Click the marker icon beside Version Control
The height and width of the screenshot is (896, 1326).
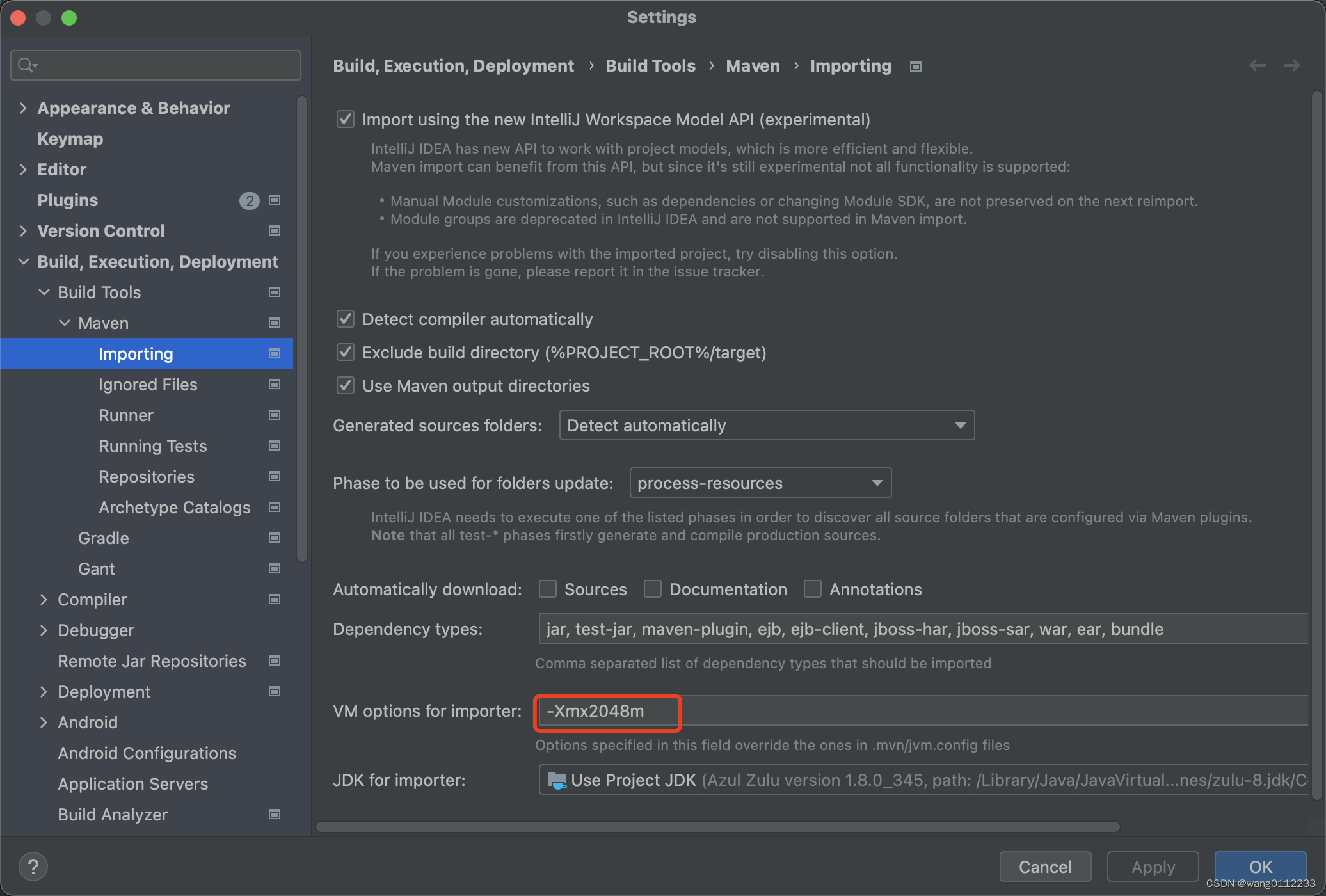tap(274, 230)
